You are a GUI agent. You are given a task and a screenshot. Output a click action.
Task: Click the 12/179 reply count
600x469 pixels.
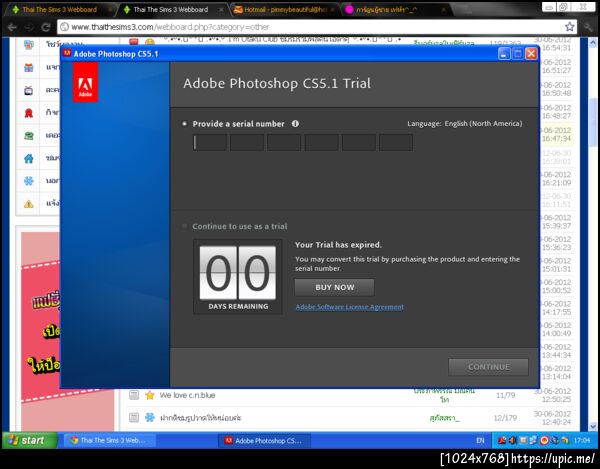pos(505,418)
